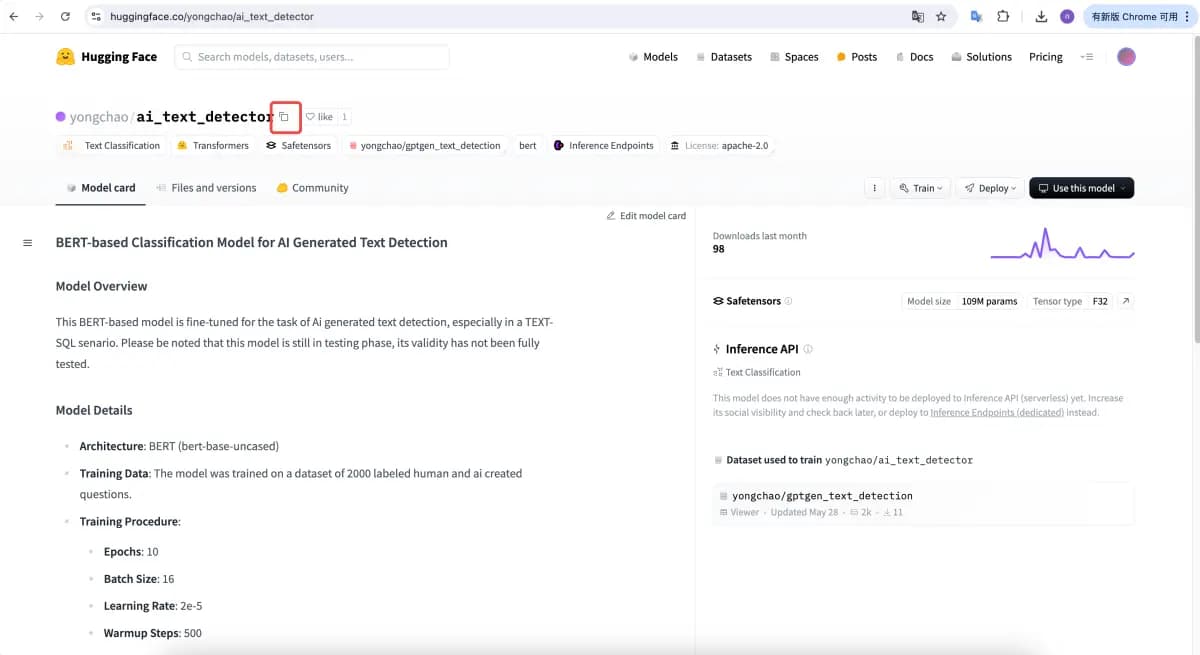The height and width of the screenshot is (655, 1200).
Task: Click the License: apache-2.0 tag
Action: [720, 145]
